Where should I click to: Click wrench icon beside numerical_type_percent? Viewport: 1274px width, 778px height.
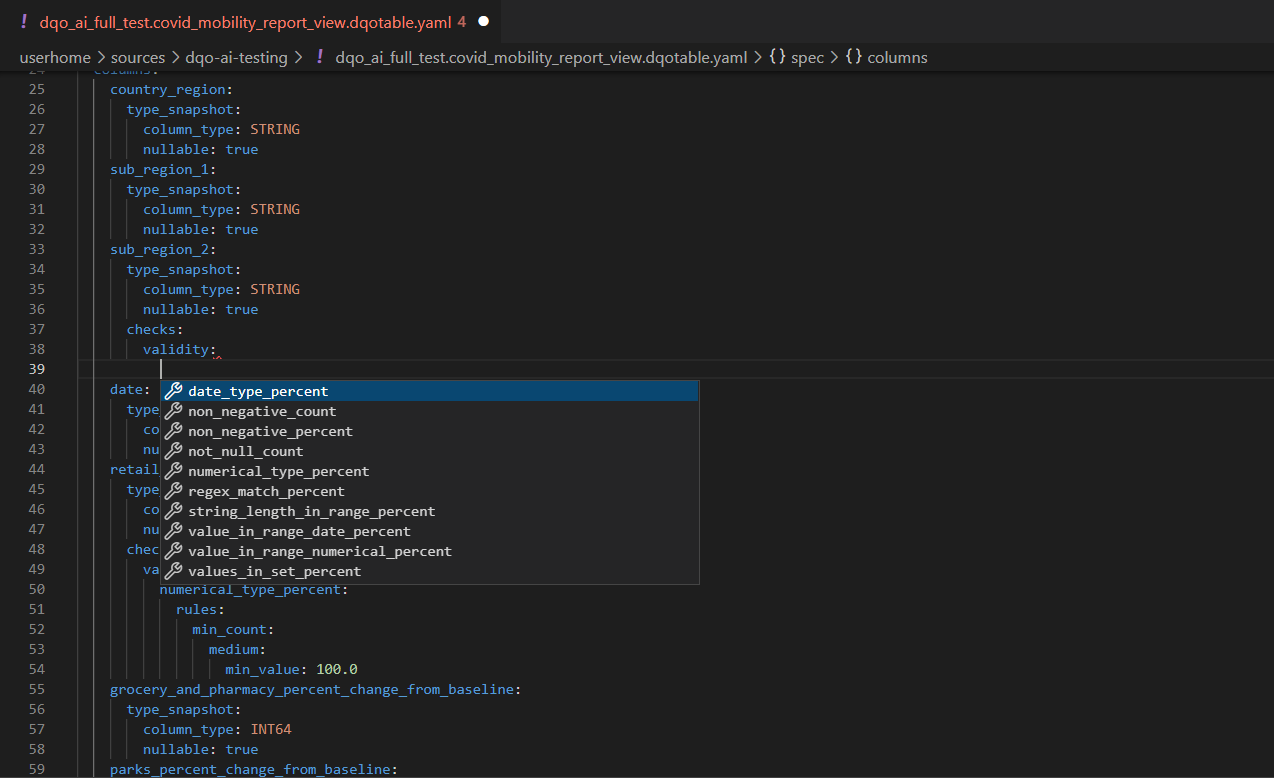point(173,471)
